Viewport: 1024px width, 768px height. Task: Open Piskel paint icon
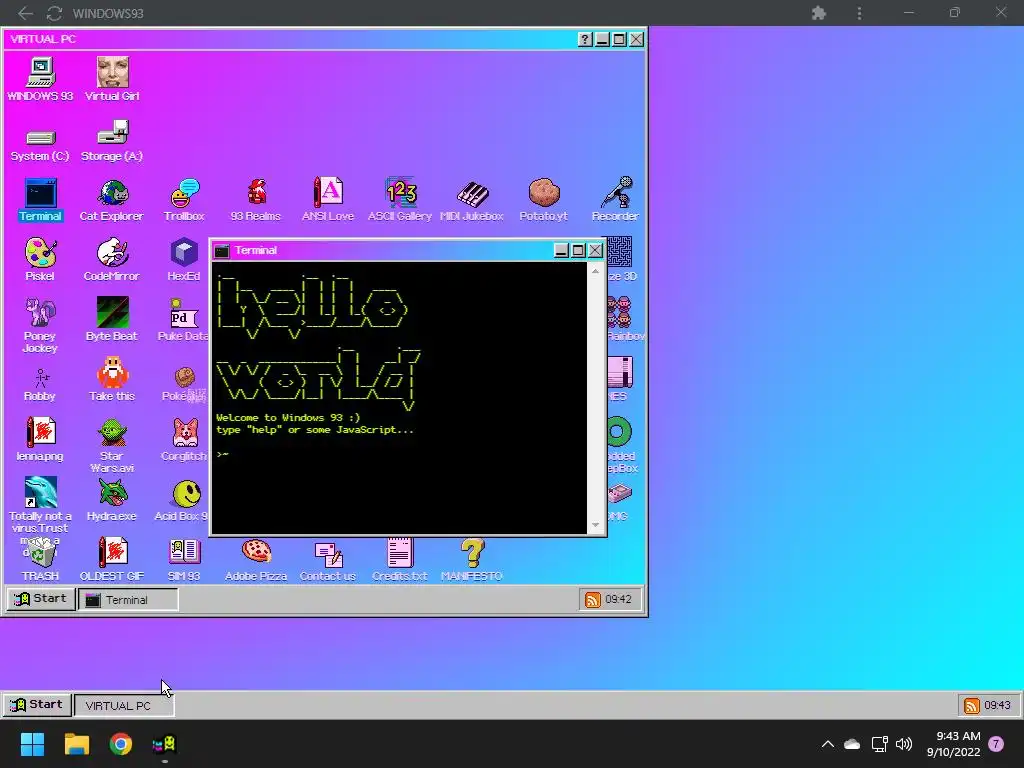40,260
